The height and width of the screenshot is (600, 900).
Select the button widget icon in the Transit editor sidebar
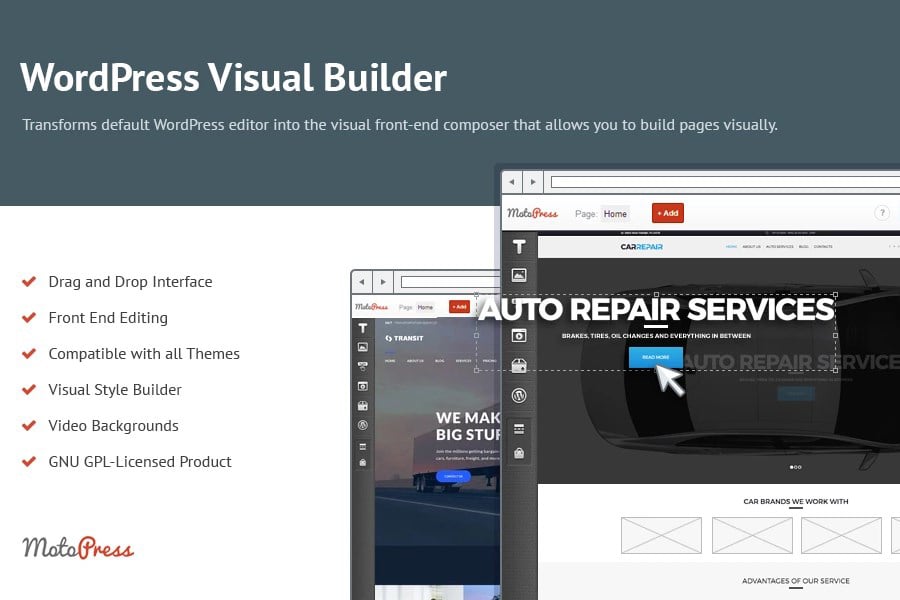362,366
